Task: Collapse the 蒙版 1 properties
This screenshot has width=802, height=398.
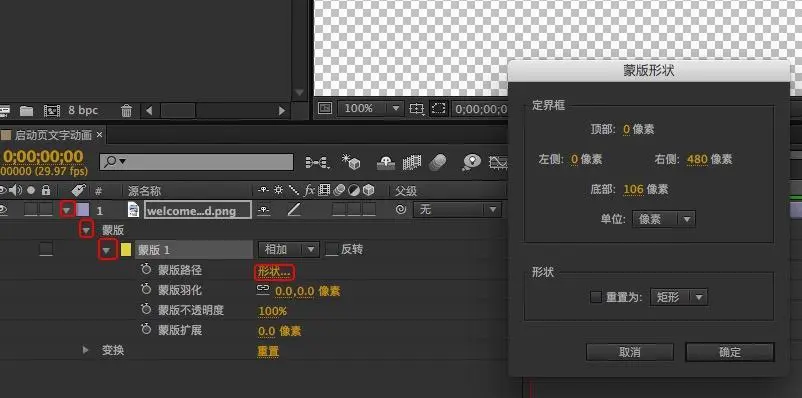Action: (x=106, y=250)
